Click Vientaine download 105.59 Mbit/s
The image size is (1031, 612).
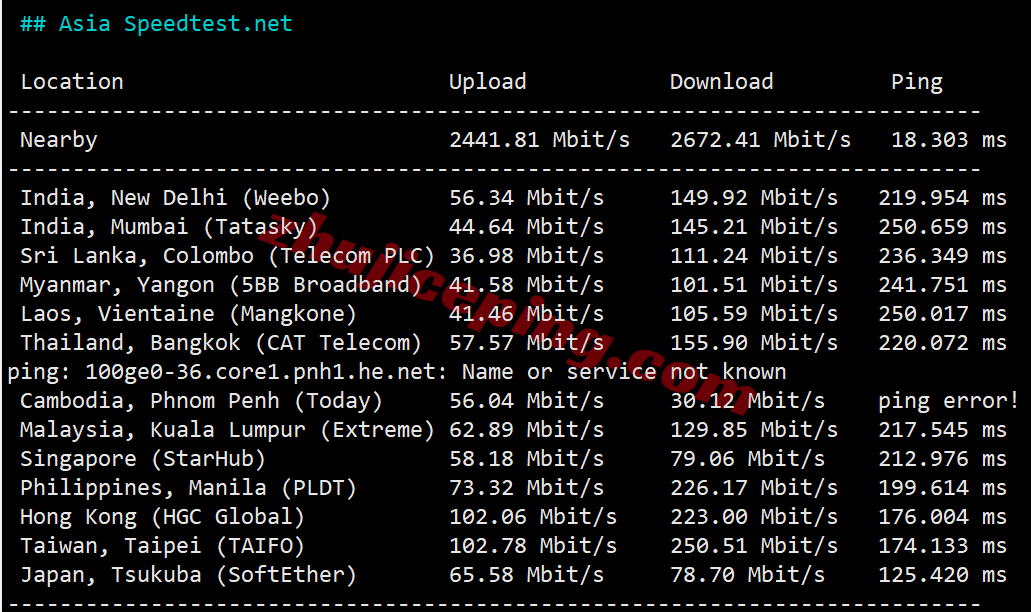coord(754,314)
